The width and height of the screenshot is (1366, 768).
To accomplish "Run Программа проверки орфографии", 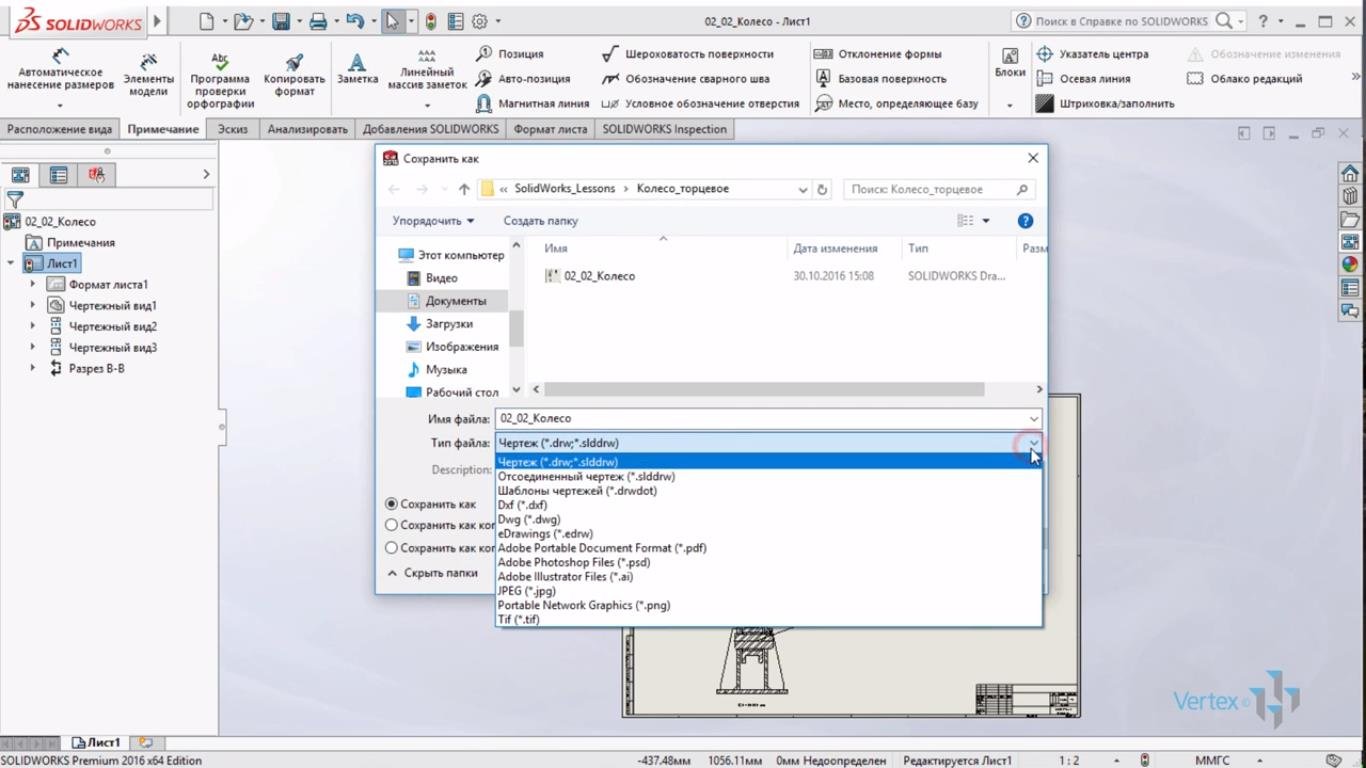I will pyautogui.click(x=221, y=81).
